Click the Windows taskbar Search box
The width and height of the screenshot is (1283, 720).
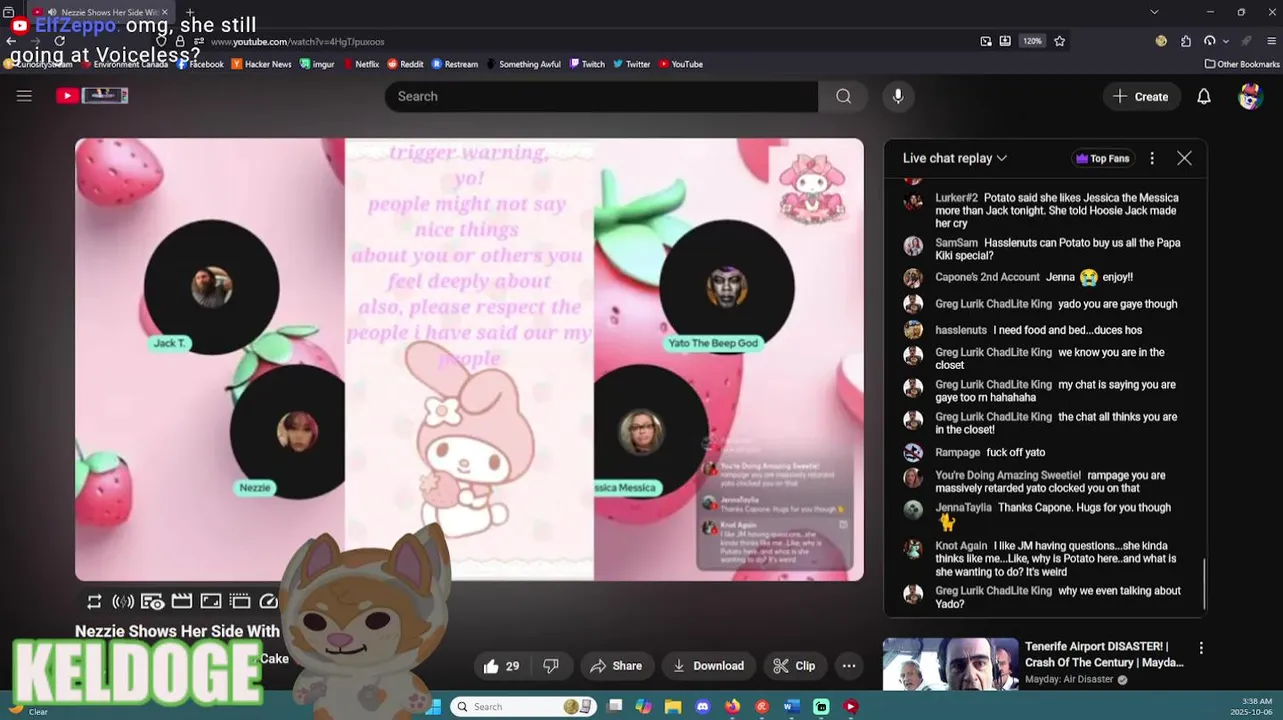pyautogui.click(x=523, y=706)
